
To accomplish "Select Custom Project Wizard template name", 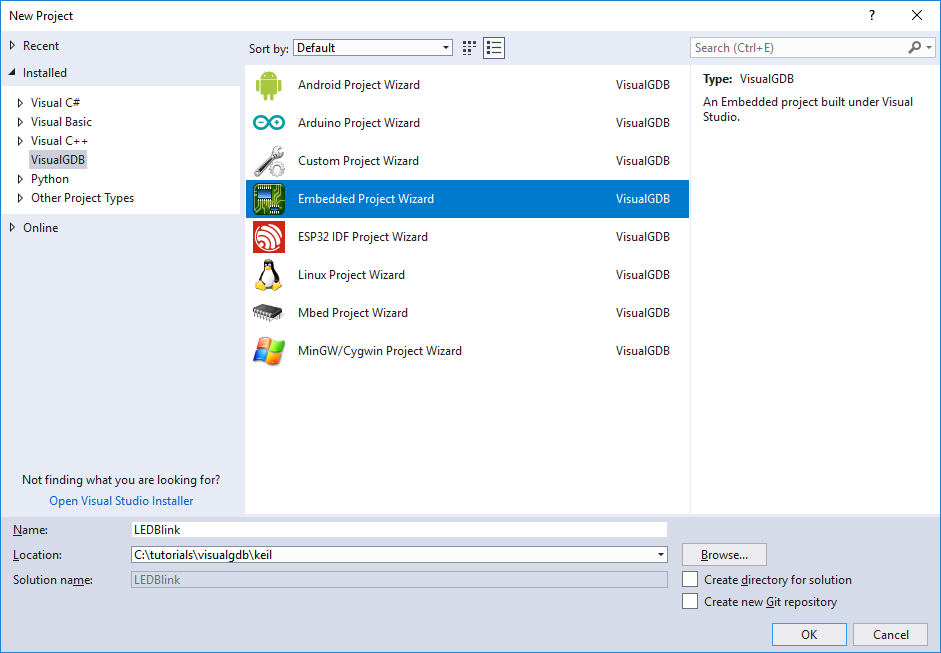I will click(358, 161).
